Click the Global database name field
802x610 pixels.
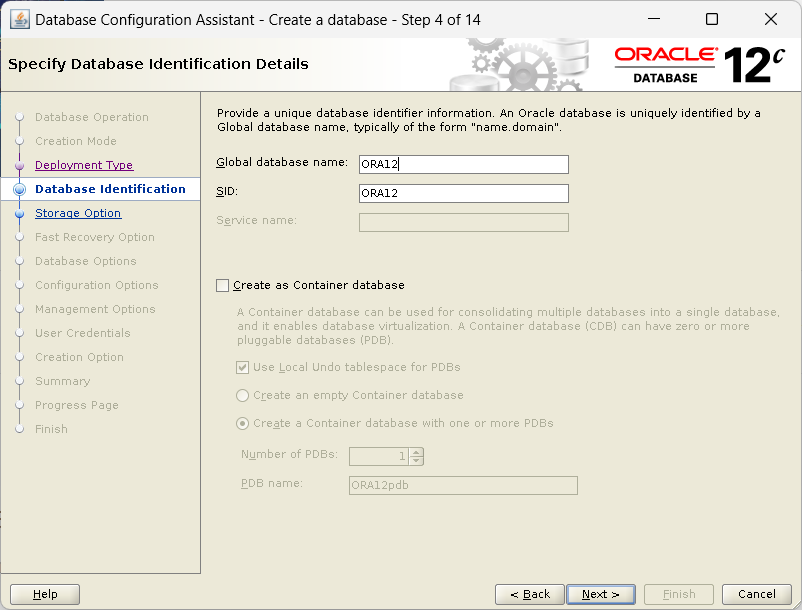coord(463,164)
